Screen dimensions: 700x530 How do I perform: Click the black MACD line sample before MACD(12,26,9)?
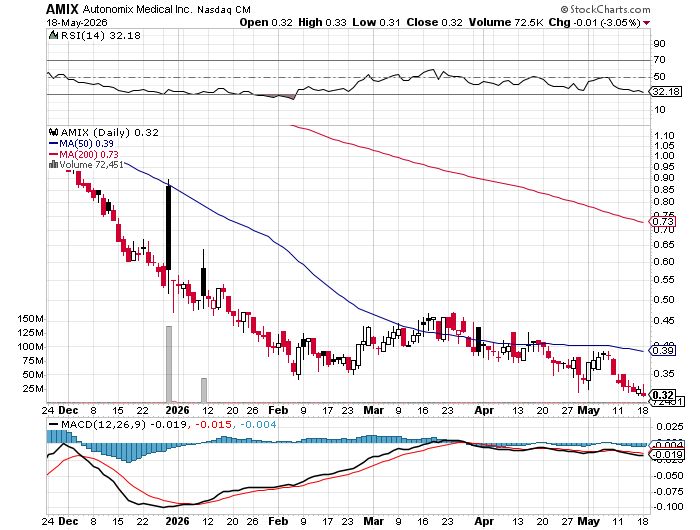[54, 424]
